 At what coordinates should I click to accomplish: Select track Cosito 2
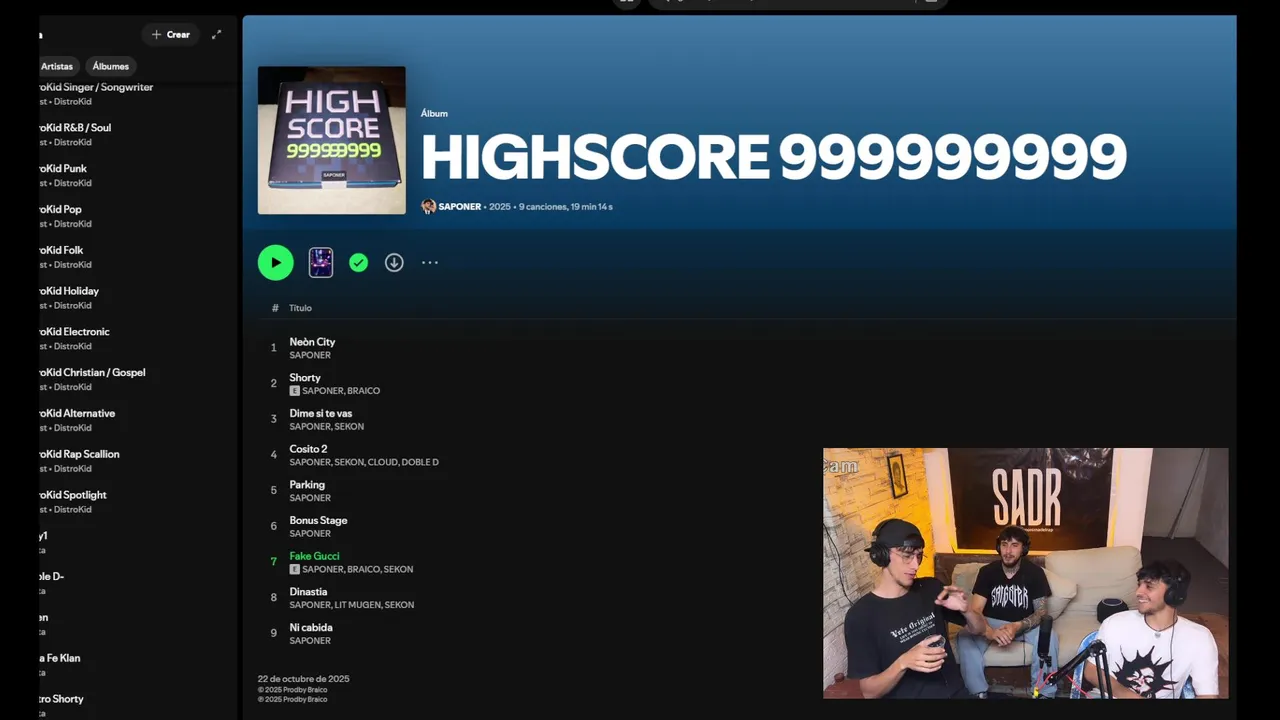308,449
